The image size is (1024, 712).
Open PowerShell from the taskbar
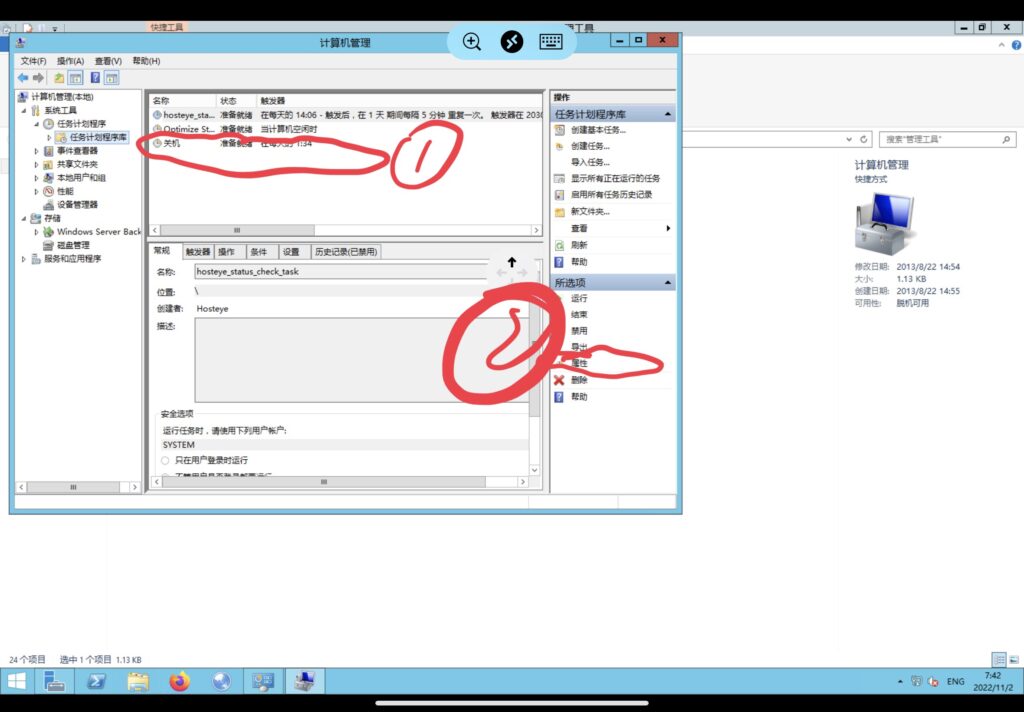(96, 682)
